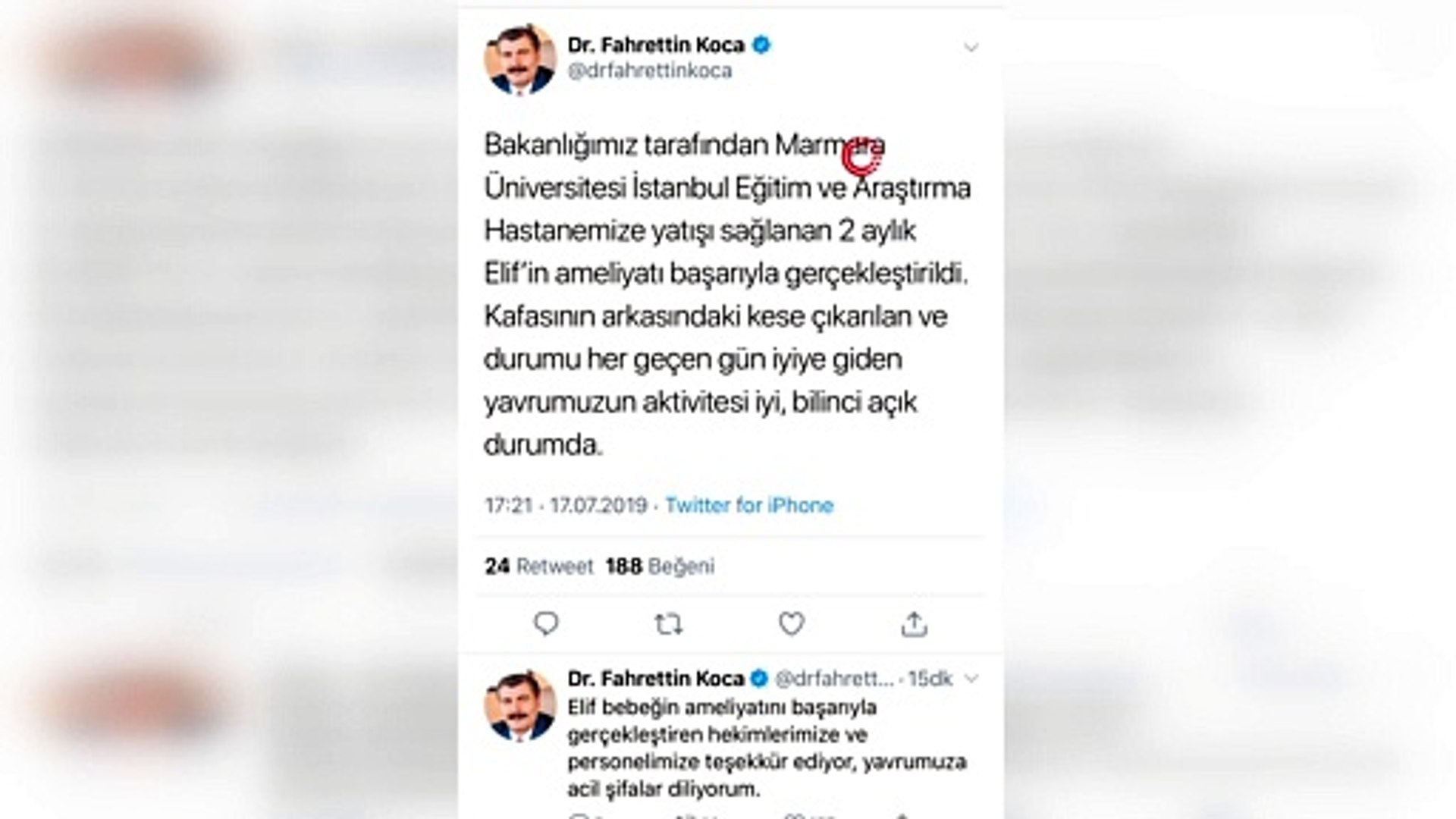This screenshot has width=1456, height=819.
Task: Click the main tweet profile avatar
Action: point(520,60)
